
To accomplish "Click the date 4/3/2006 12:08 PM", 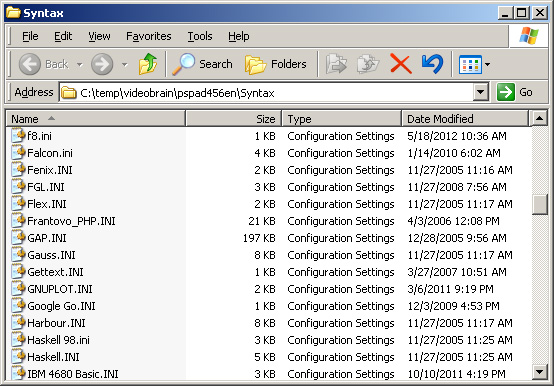I will [x=453, y=221].
